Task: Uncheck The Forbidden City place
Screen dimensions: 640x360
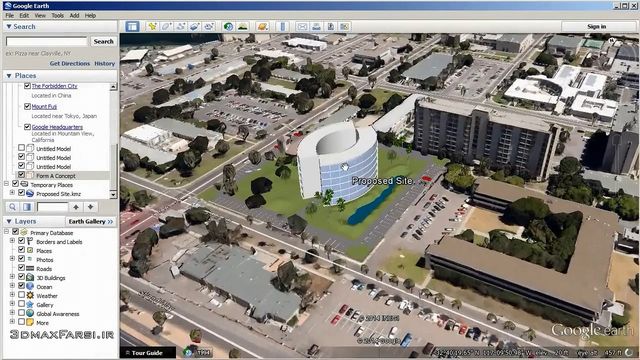Action: point(27,86)
